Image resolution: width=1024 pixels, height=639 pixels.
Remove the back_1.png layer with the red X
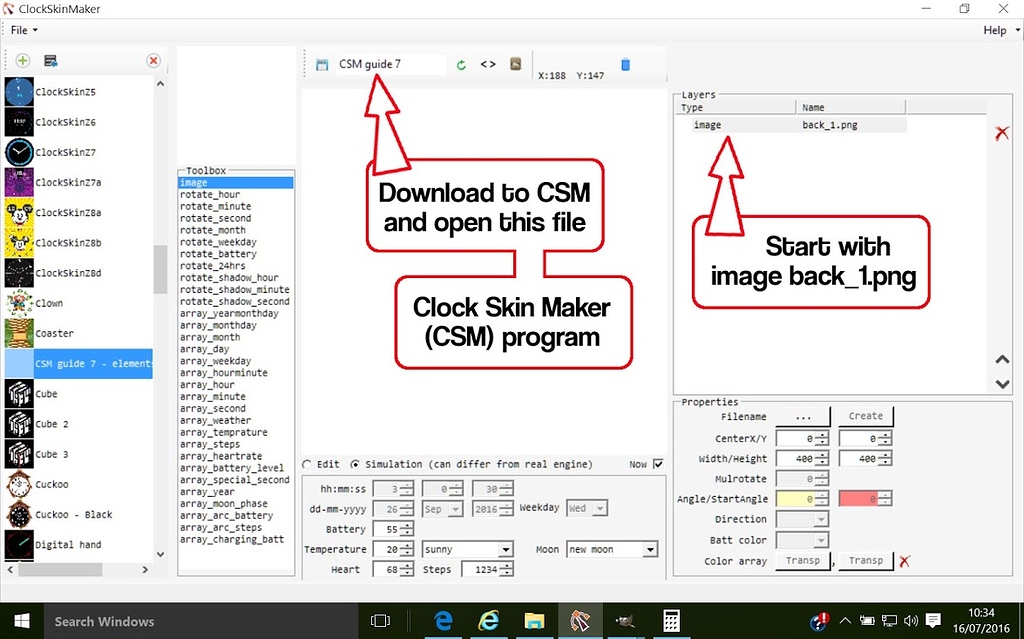(x=1003, y=132)
